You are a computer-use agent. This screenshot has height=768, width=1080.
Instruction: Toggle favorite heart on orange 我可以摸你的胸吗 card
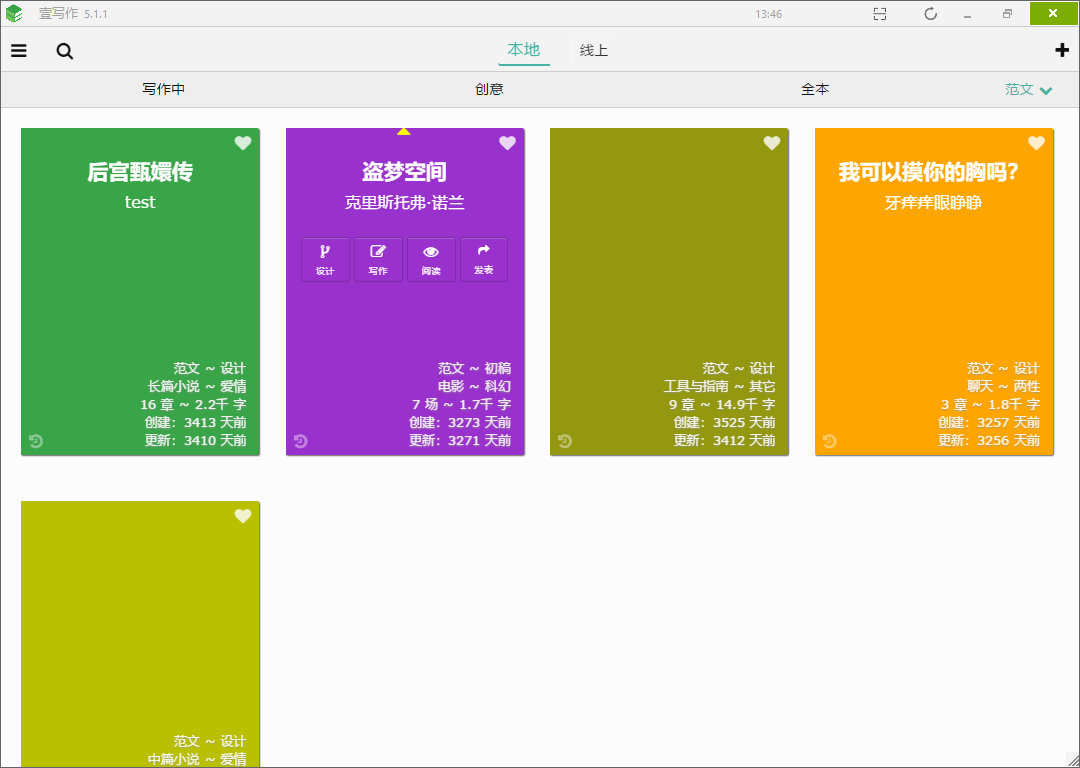pos(1036,143)
